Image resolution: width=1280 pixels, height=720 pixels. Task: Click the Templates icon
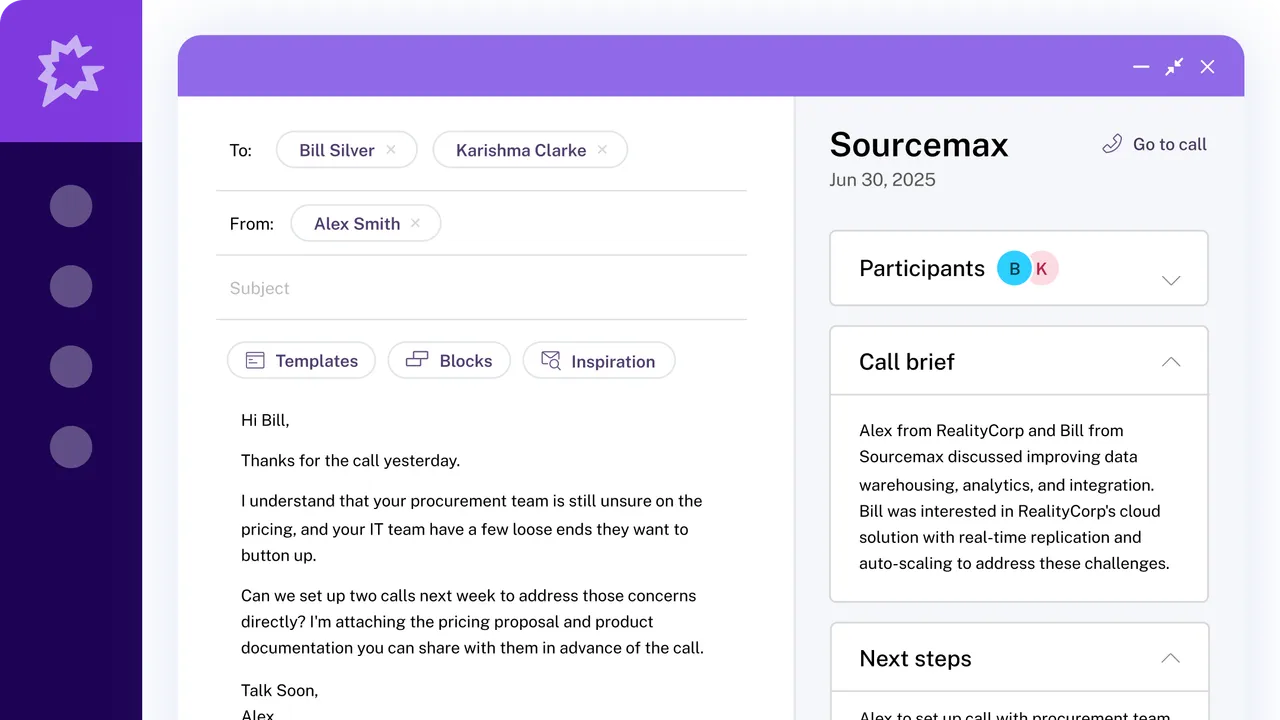255,361
